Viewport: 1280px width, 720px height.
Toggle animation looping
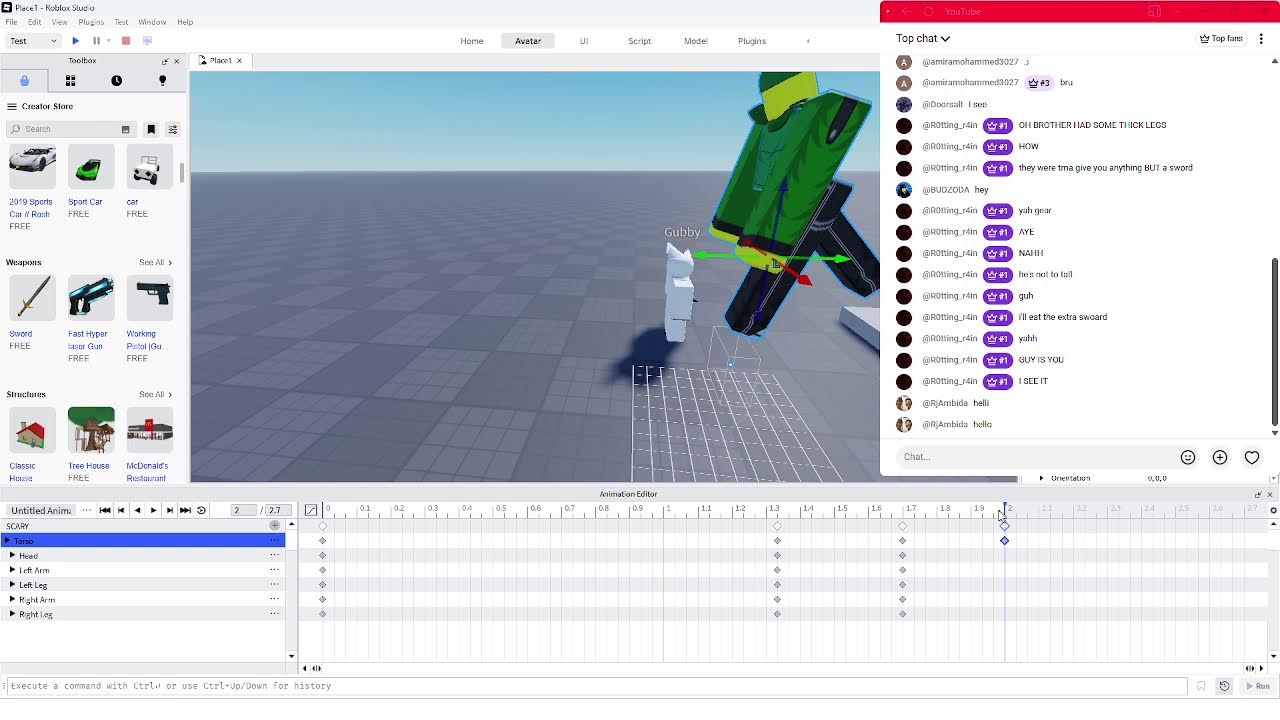click(x=201, y=510)
